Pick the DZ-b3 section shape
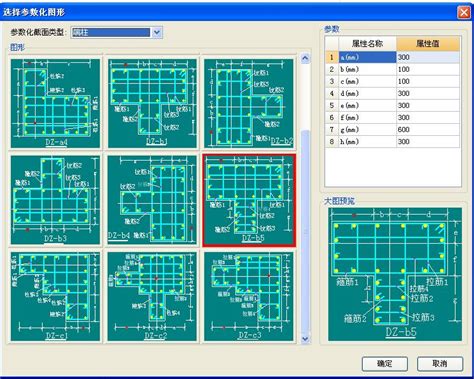The image size is (474, 379). click(55, 200)
